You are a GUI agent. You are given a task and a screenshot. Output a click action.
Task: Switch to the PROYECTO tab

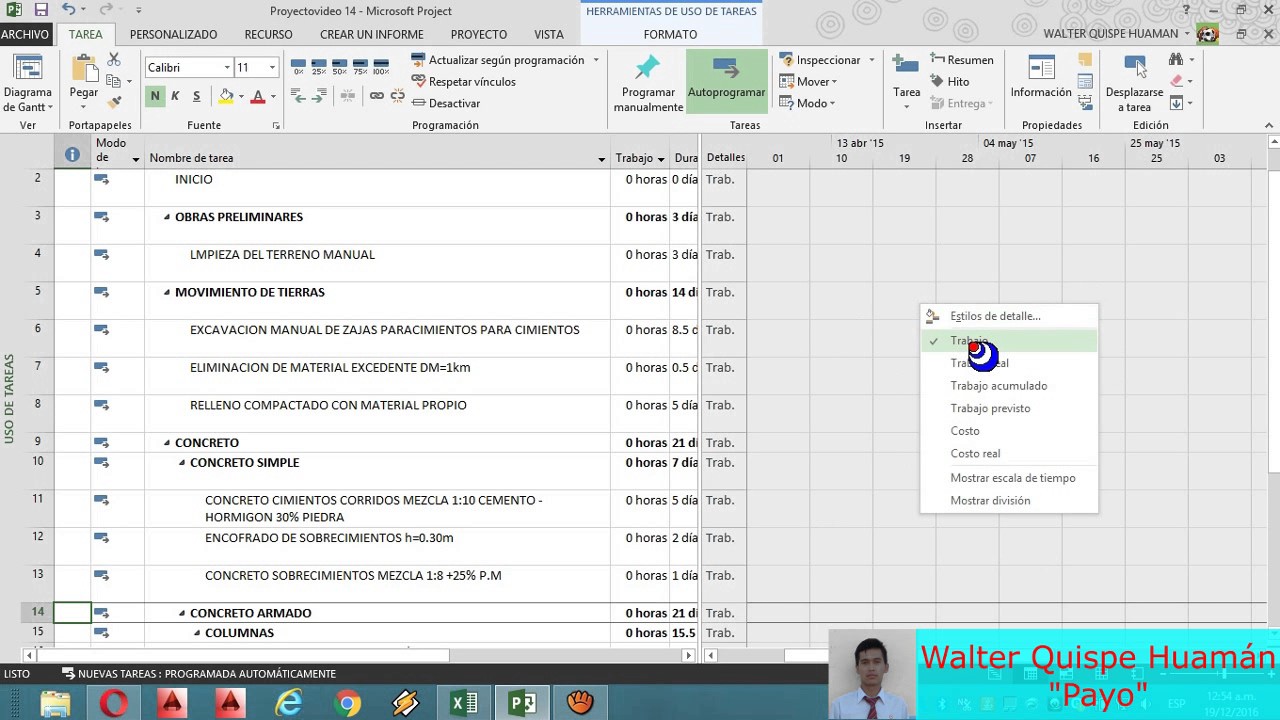click(x=479, y=34)
